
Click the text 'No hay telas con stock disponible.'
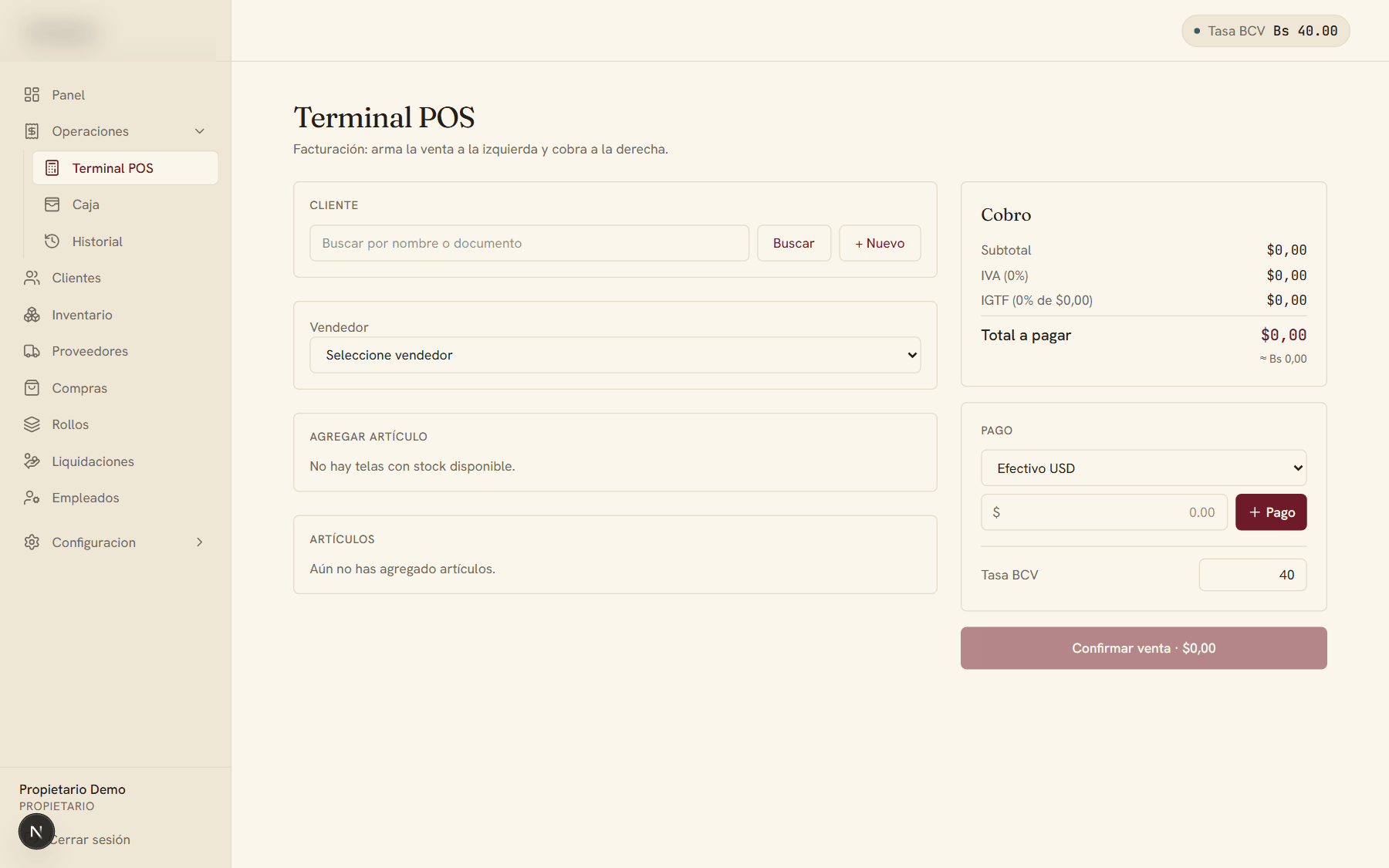click(412, 466)
